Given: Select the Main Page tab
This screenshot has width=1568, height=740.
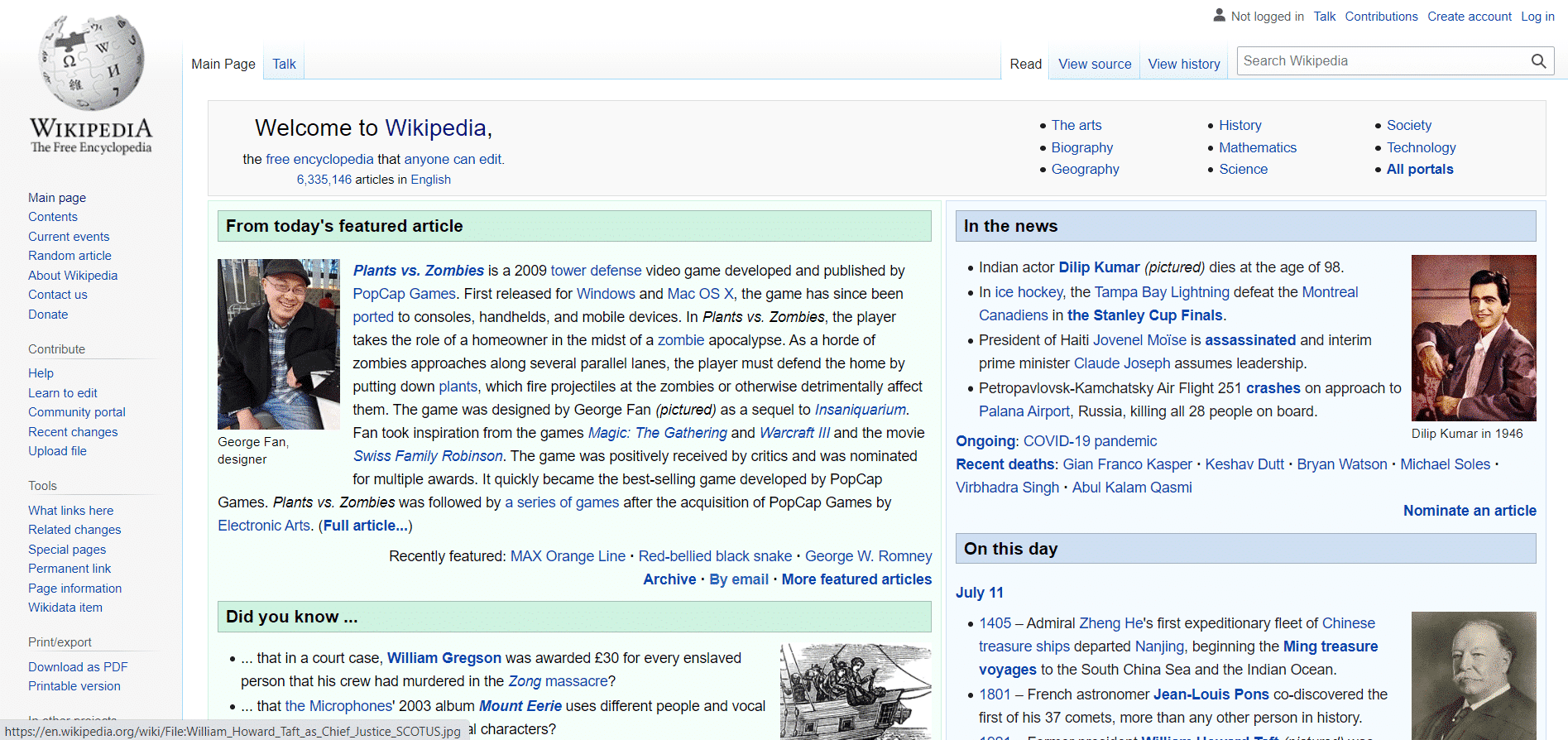Looking at the screenshot, I should click(x=223, y=64).
